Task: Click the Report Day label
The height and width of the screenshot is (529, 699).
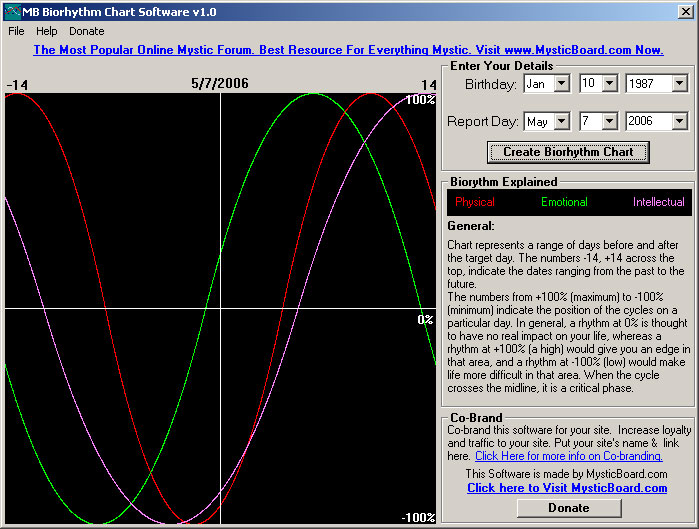Action: (x=483, y=122)
